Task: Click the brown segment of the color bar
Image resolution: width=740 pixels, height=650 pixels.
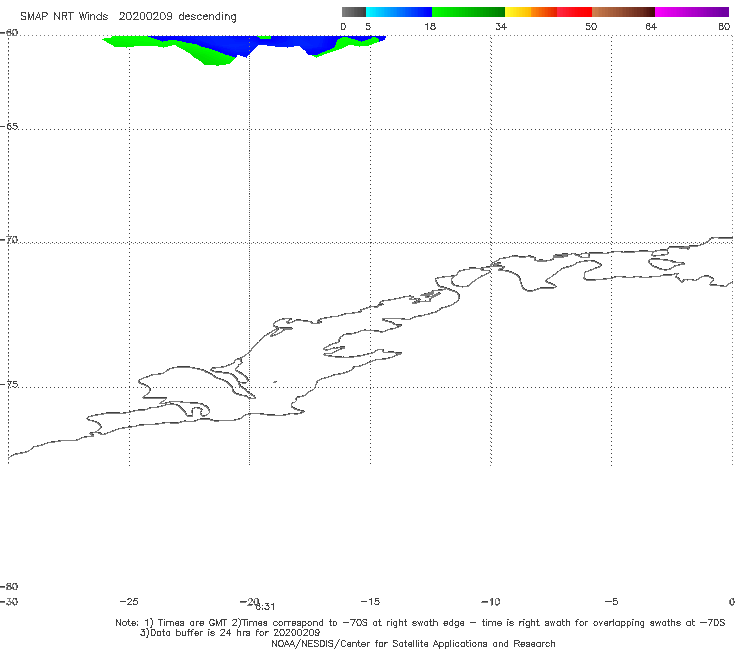Action: tap(623, 12)
